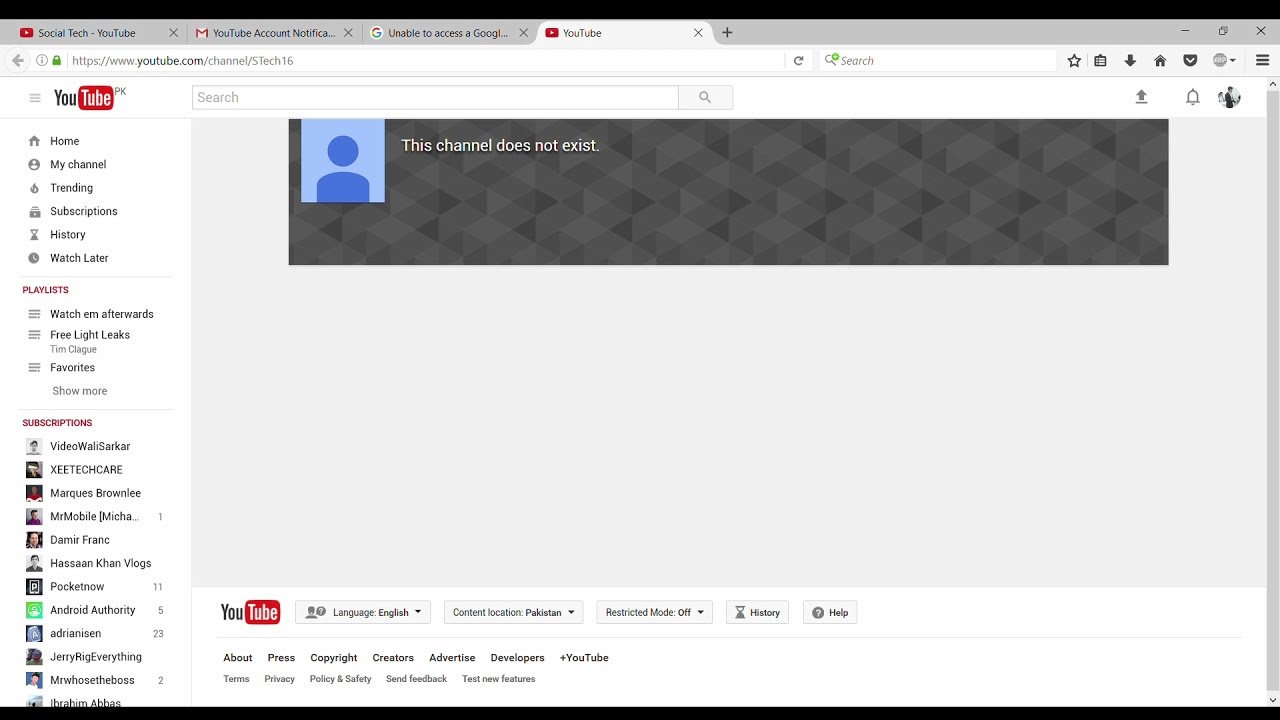This screenshot has width=1280, height=720.
Task: Open Marques Brownlee subscription
Action: pos(96,493)
